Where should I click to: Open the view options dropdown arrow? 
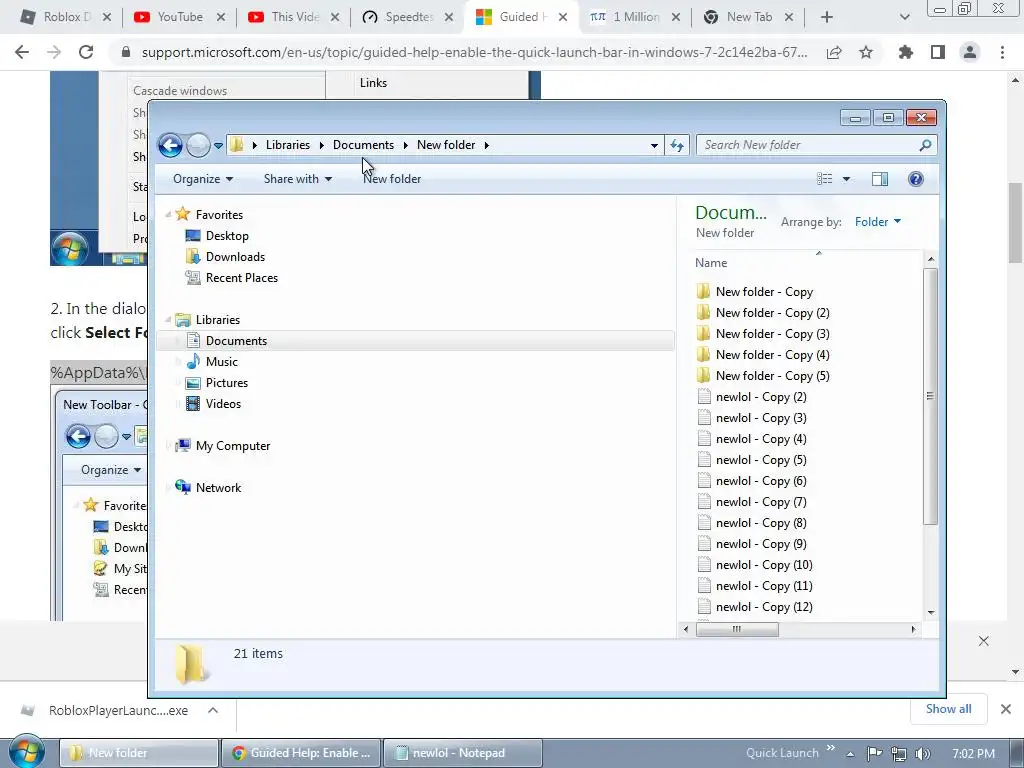point(846,179)
